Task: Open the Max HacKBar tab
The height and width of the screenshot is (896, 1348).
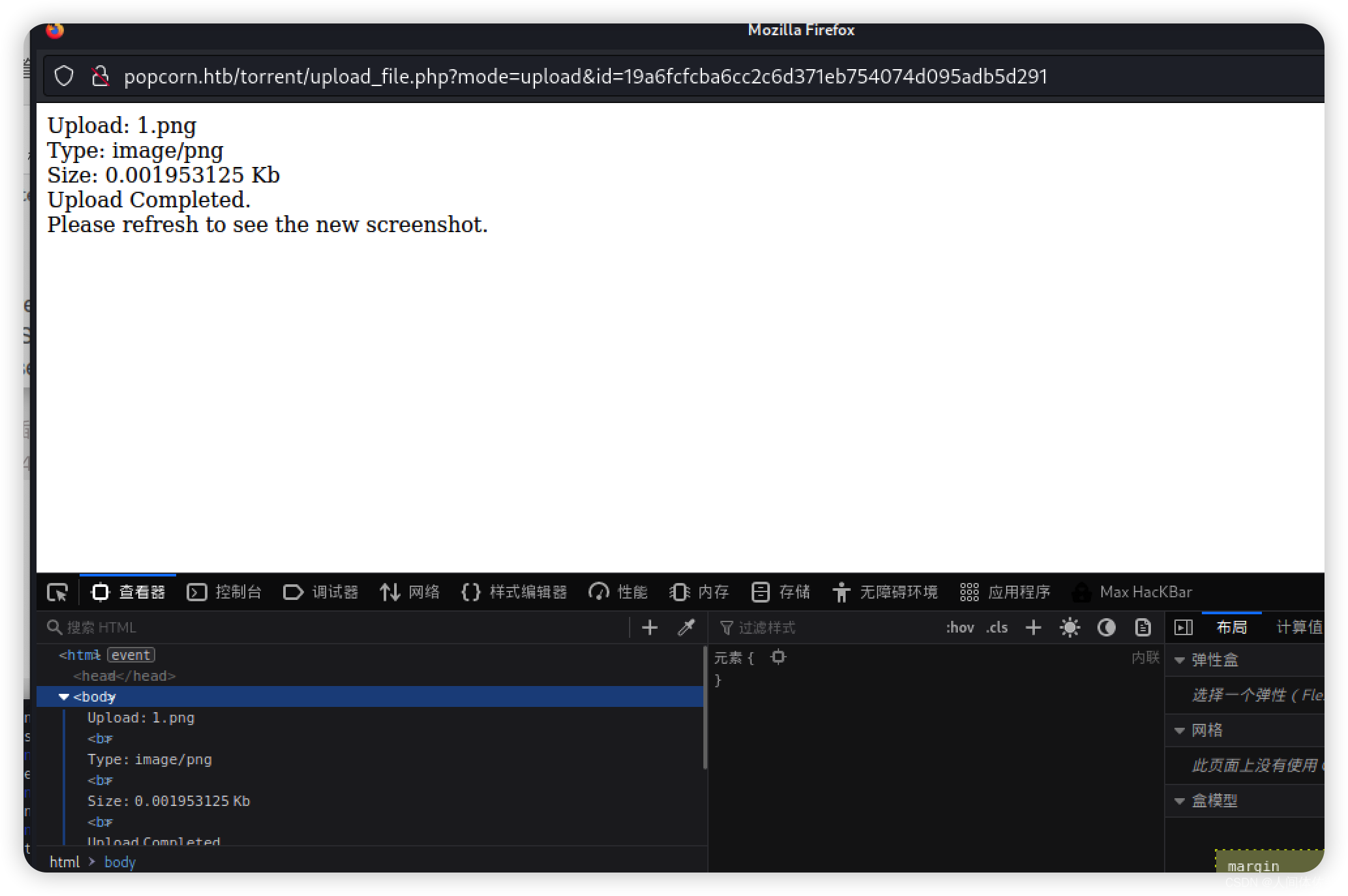Action: pyautogui.click(x=1132, y=592)
